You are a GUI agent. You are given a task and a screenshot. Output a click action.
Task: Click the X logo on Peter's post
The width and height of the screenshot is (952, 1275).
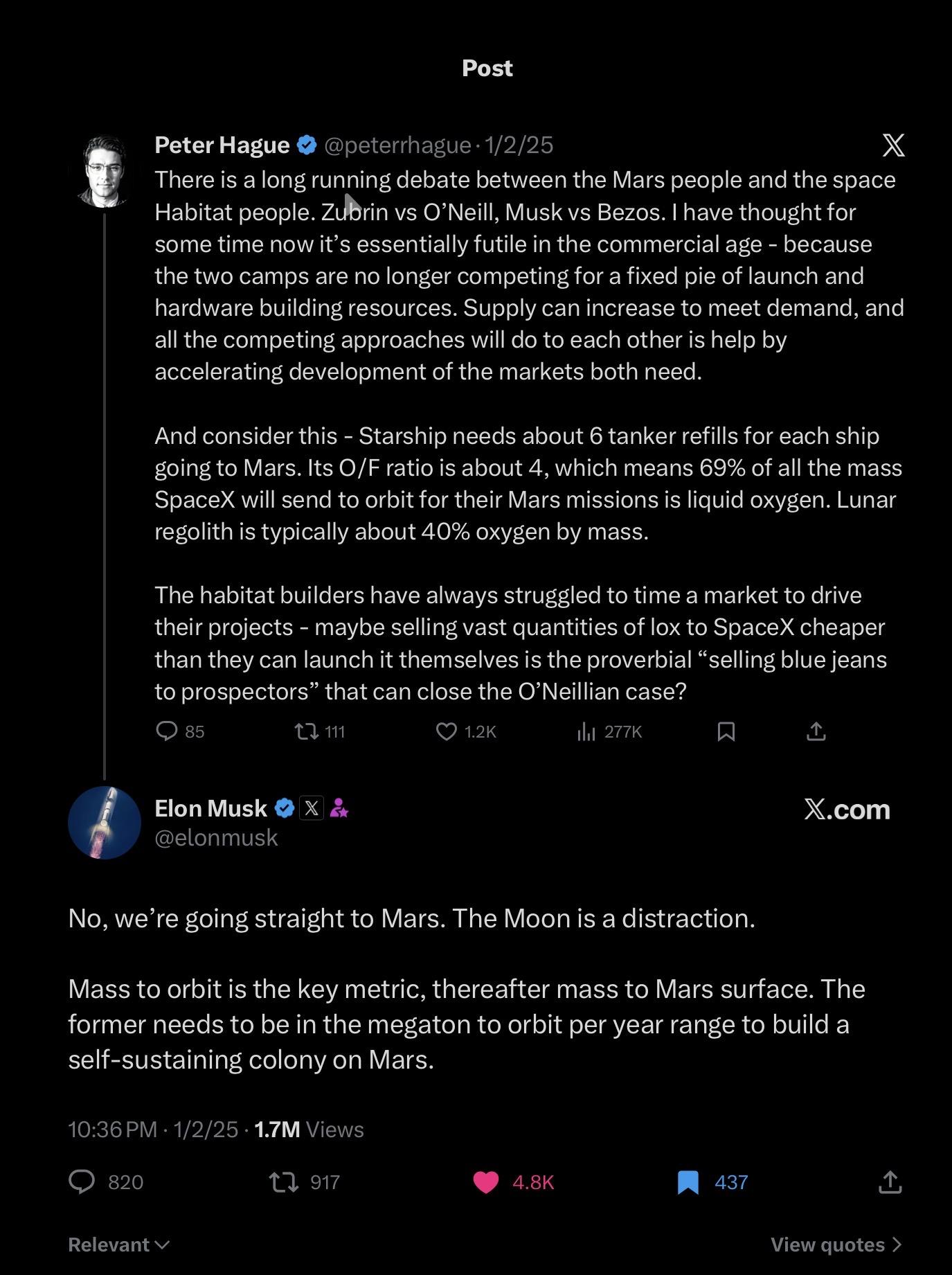(x=893, y=145)
